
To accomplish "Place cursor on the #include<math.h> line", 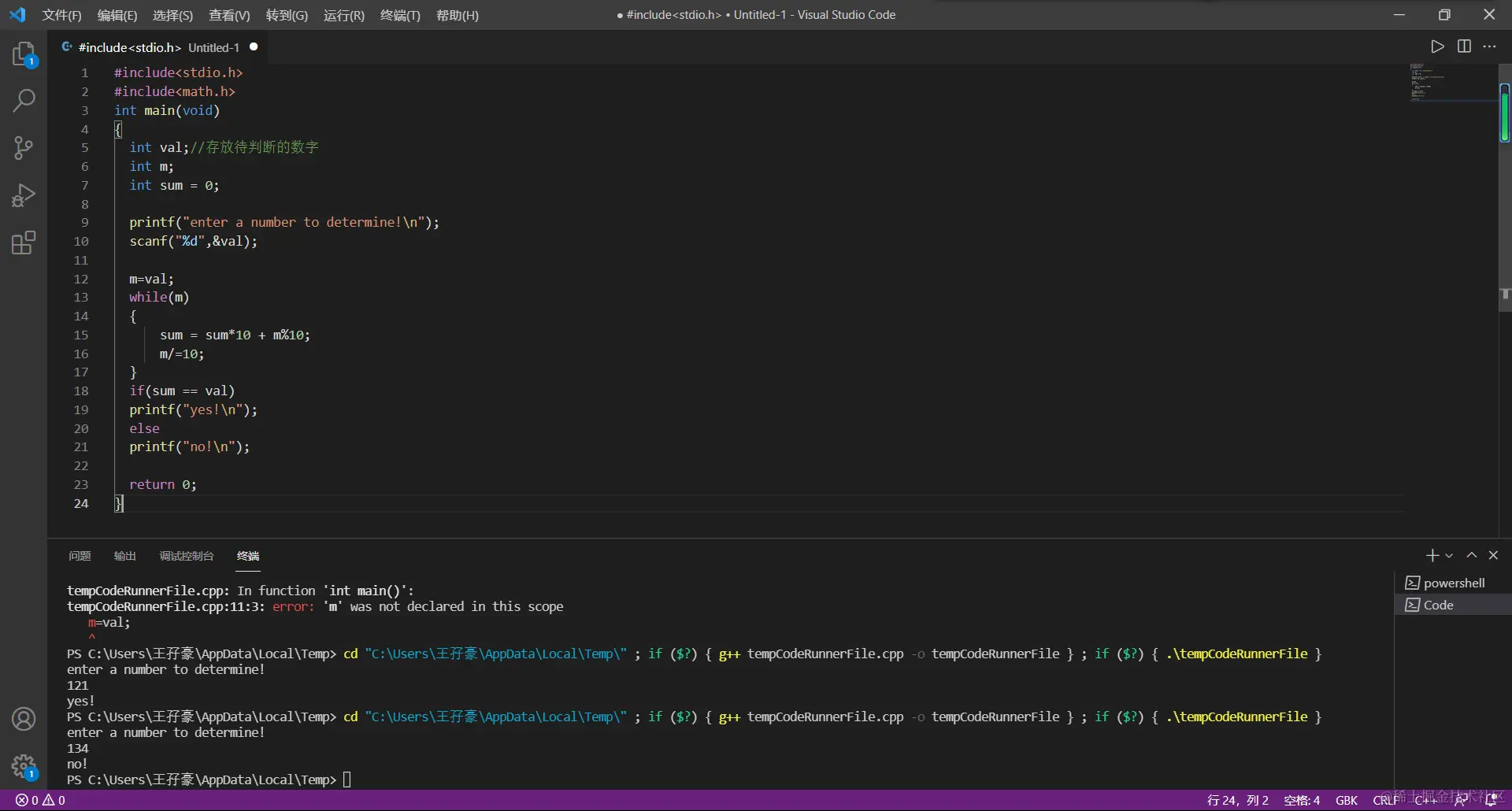I will (x=175, y=91).
